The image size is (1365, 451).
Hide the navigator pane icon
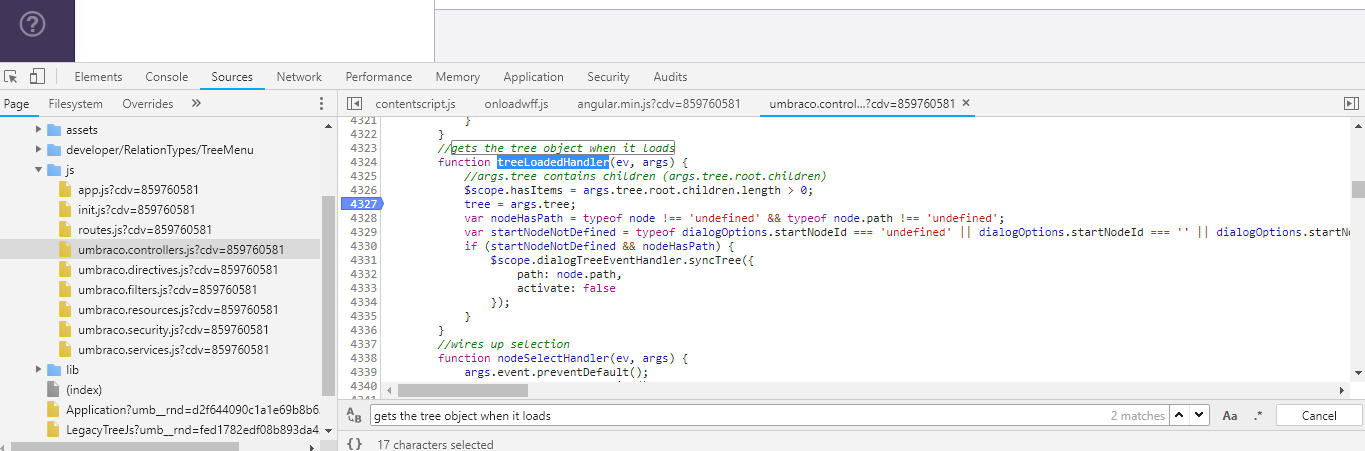coord(354,104)
